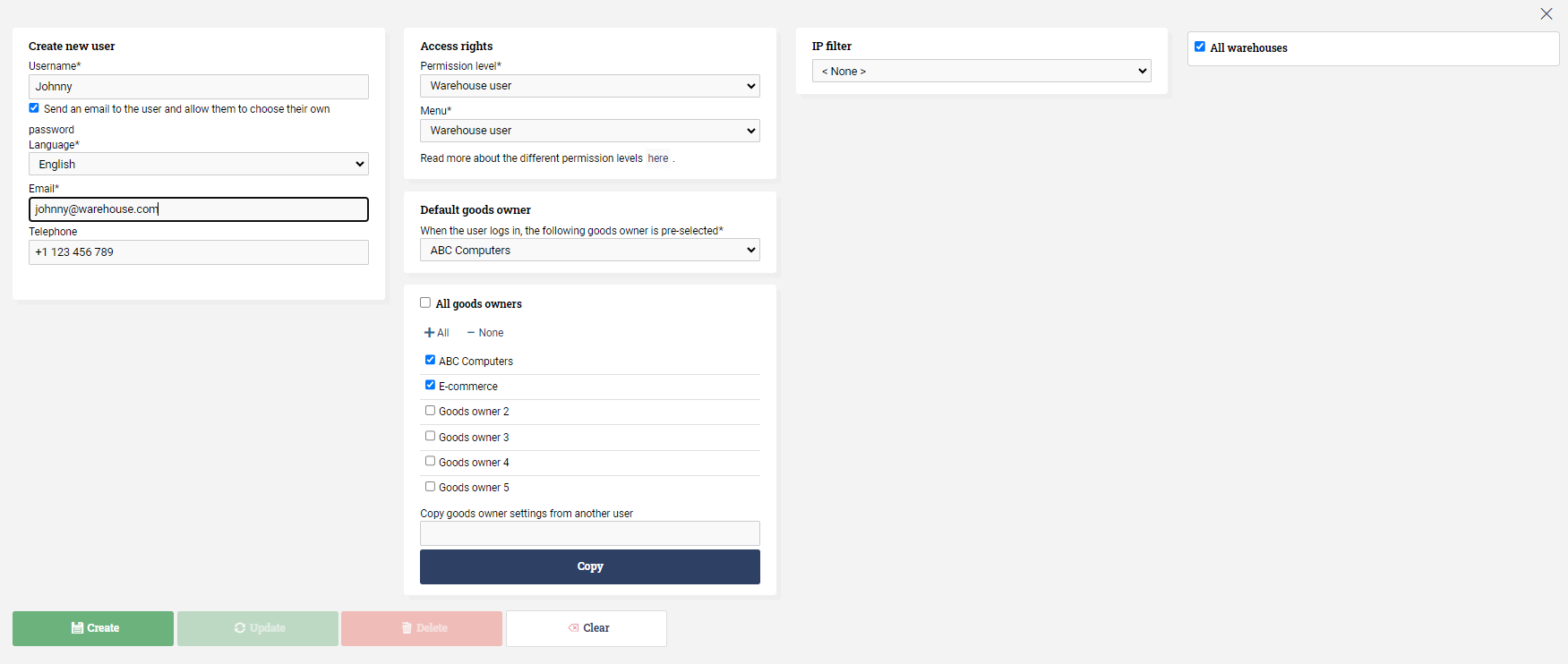Viewport: 1568px width, 664px height.
Task: Click the eraser icon on Clear
Action: point(573,628)
